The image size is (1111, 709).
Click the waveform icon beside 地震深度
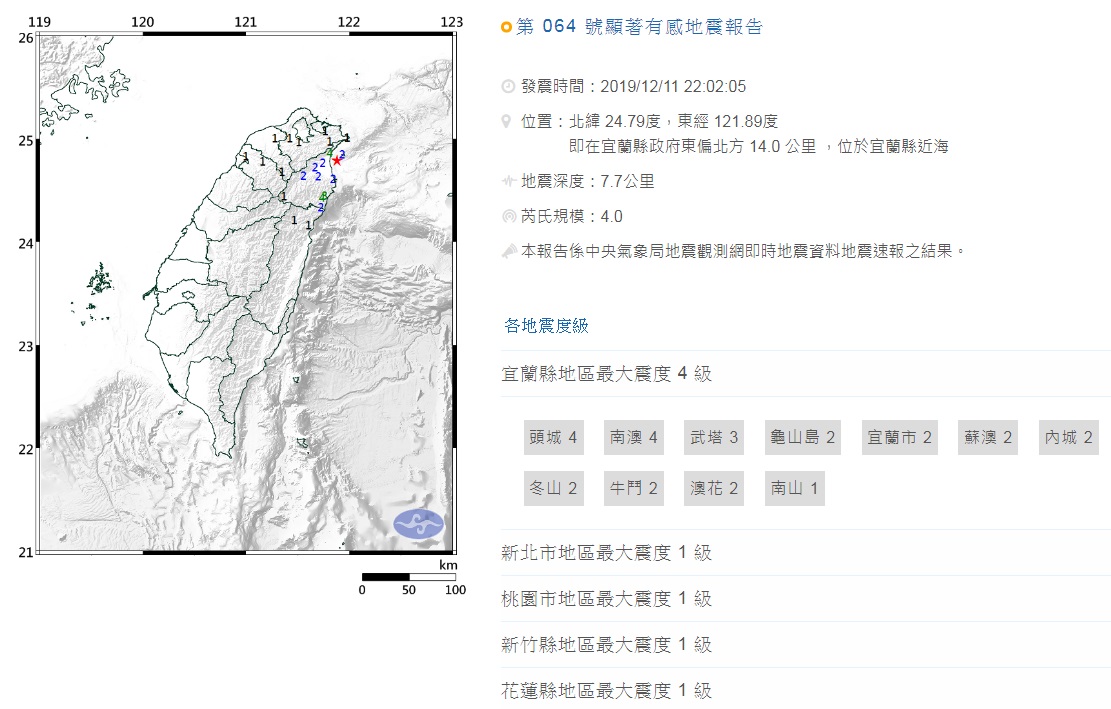pyautogui.click(x=508, y=181)
